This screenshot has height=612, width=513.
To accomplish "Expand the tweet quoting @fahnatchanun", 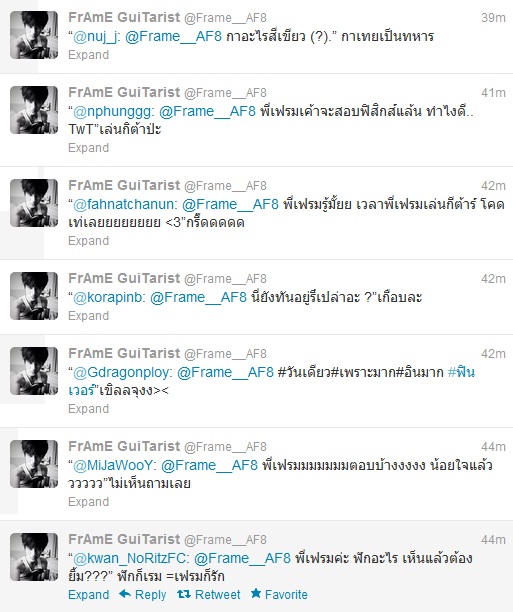I will coord(88,240).
